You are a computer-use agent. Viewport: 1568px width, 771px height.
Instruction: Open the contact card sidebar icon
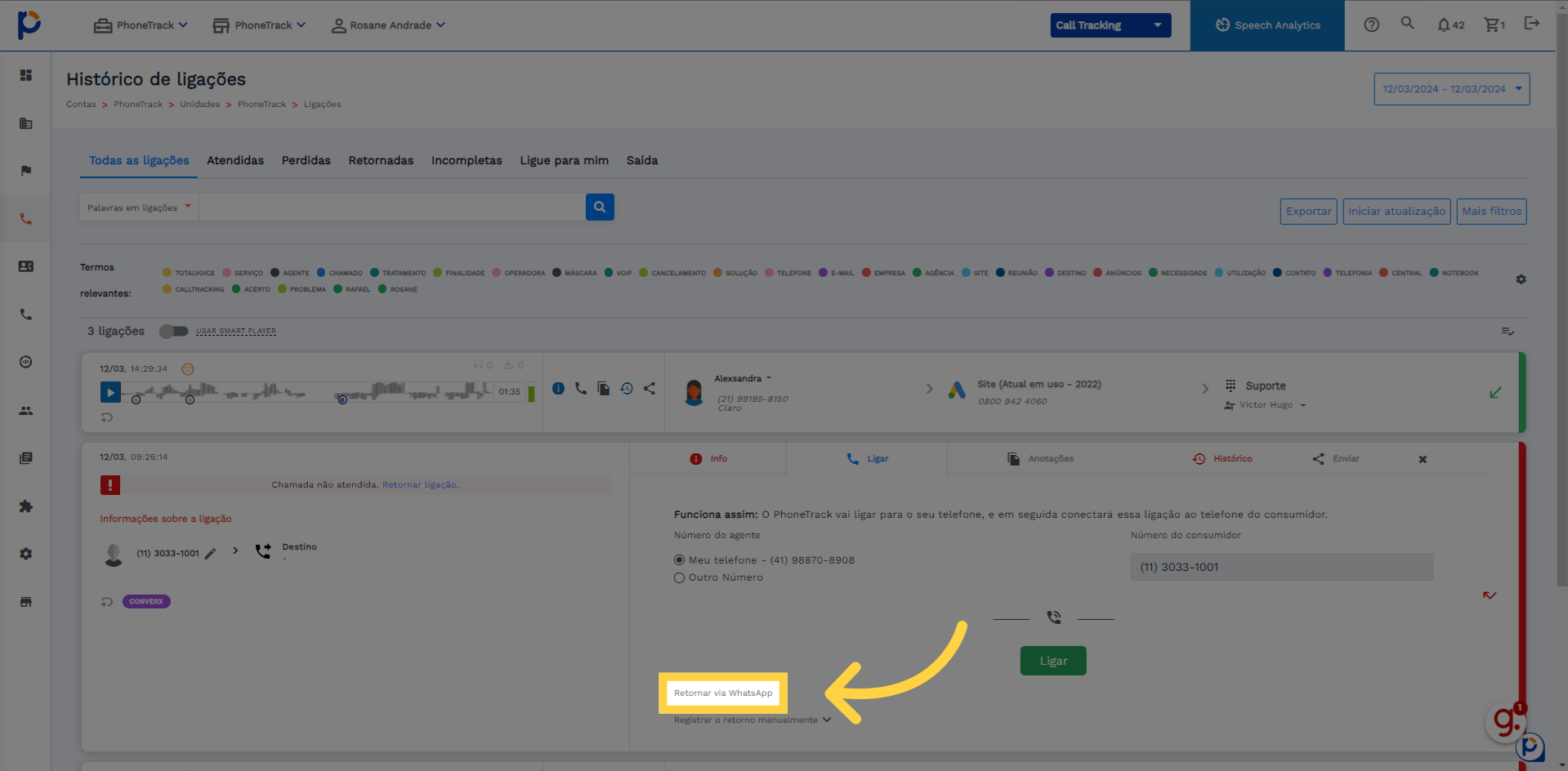(26, 266)
